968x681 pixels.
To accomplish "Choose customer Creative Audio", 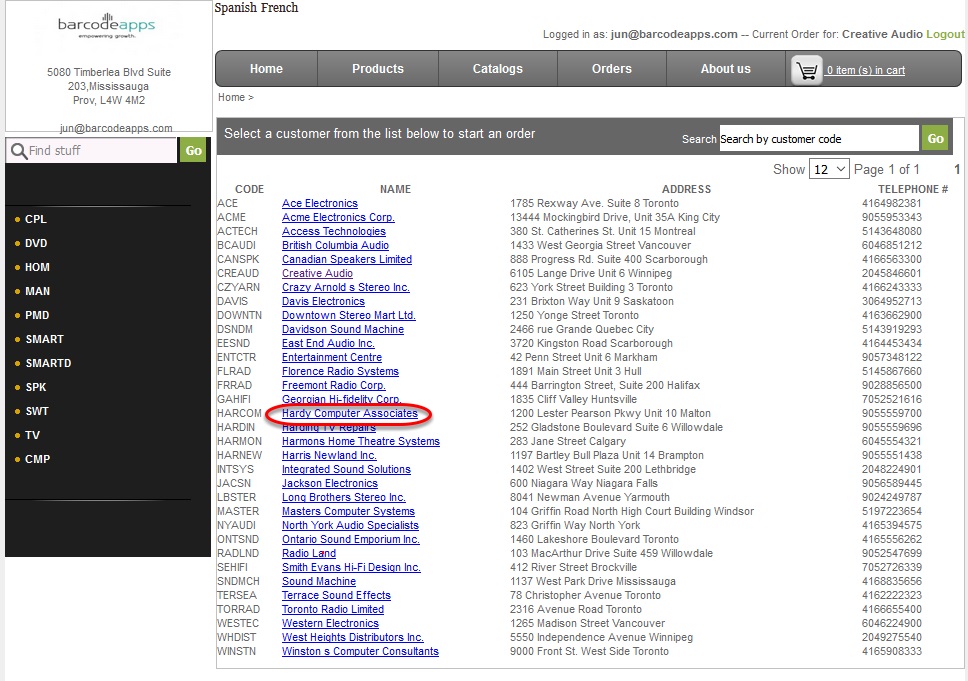I will tap(317, 274).
